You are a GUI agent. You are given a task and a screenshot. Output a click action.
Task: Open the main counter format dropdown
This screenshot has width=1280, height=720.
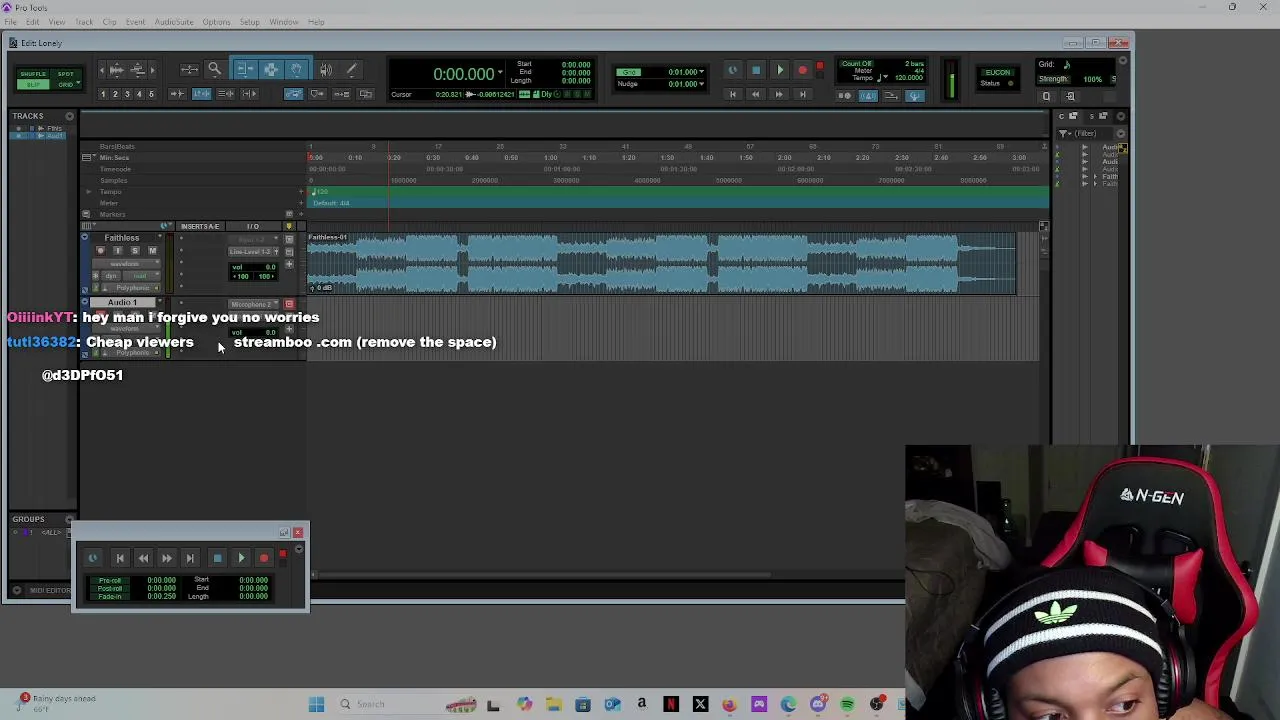[x=500, y=73]
